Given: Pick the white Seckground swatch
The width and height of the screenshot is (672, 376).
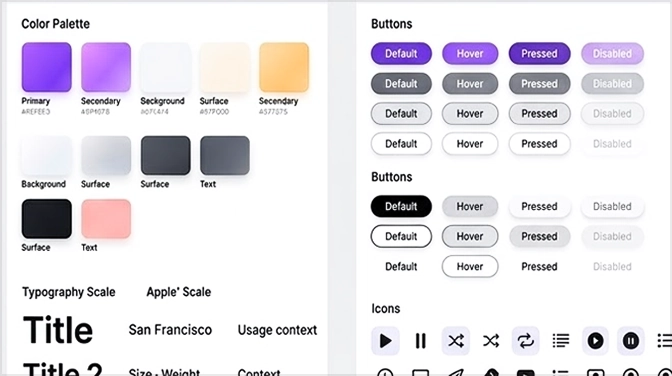Looking at the screenshot, I should 165,67.
